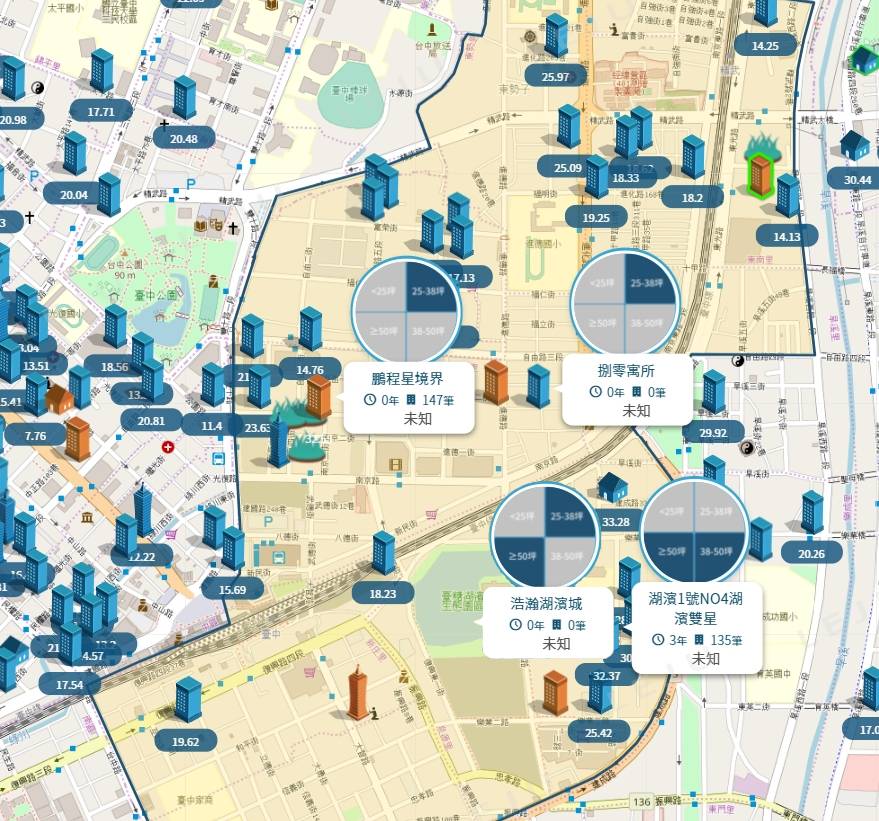Select the blue building marker above 20.48
The height and width of the screenshot is (821, 879).
(x=184, y=98)
